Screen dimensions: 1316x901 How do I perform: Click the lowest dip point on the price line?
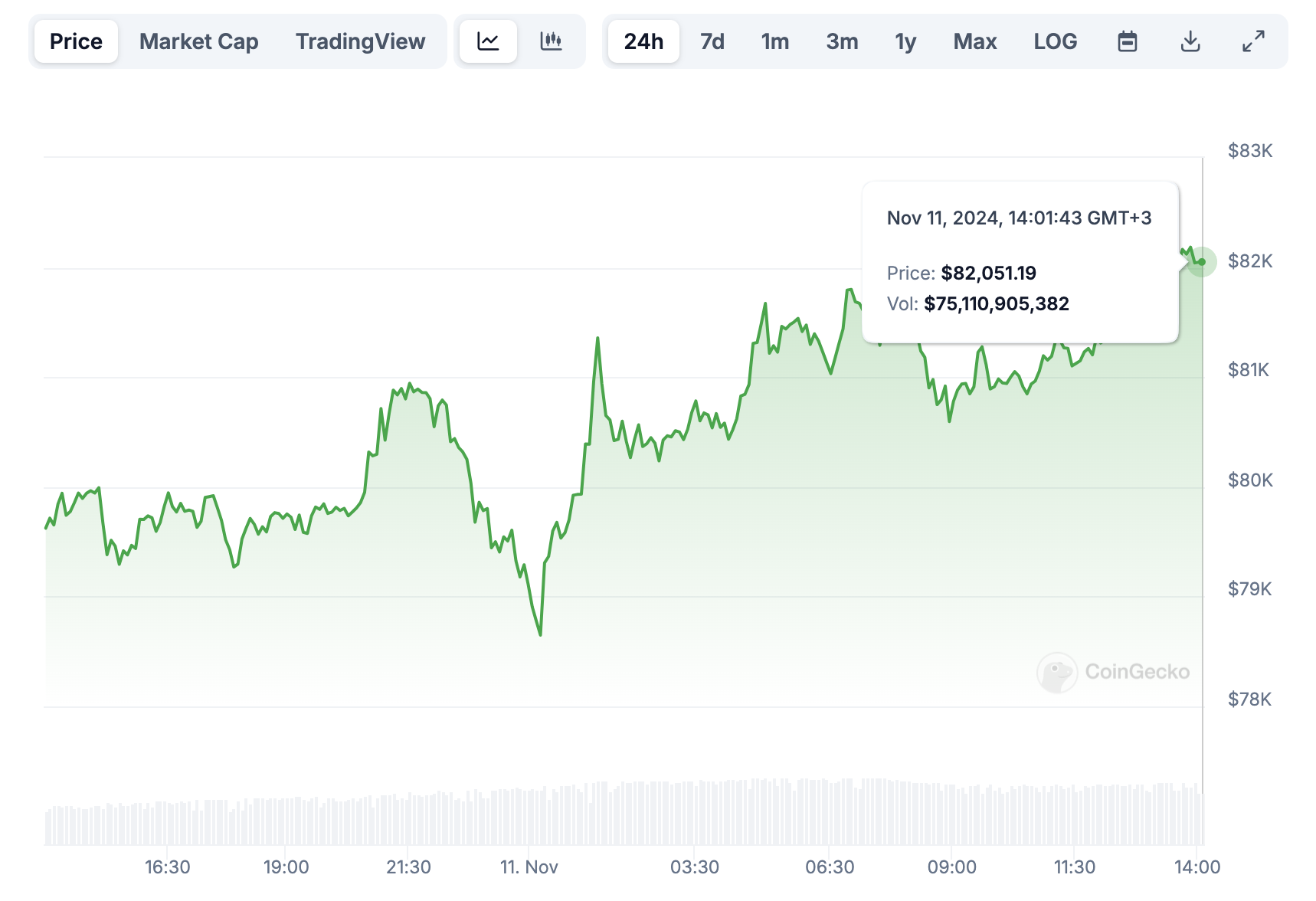pos(540,634)
